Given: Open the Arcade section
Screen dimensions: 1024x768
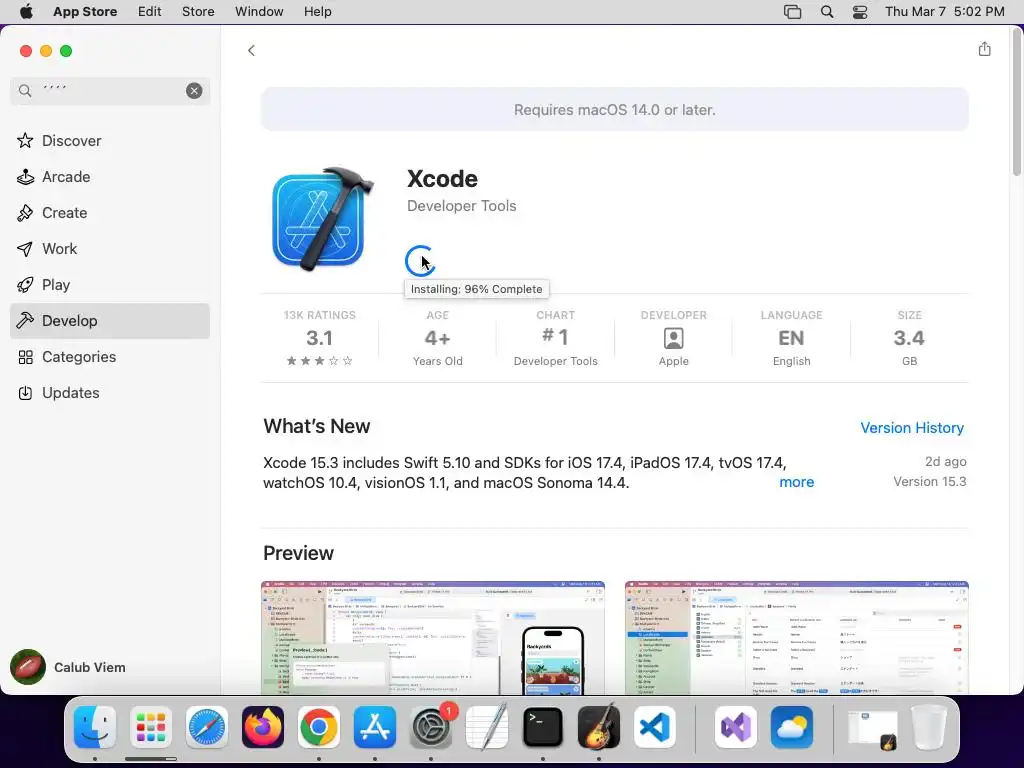Looking at the screenshot, I should [x=110, y=176].
